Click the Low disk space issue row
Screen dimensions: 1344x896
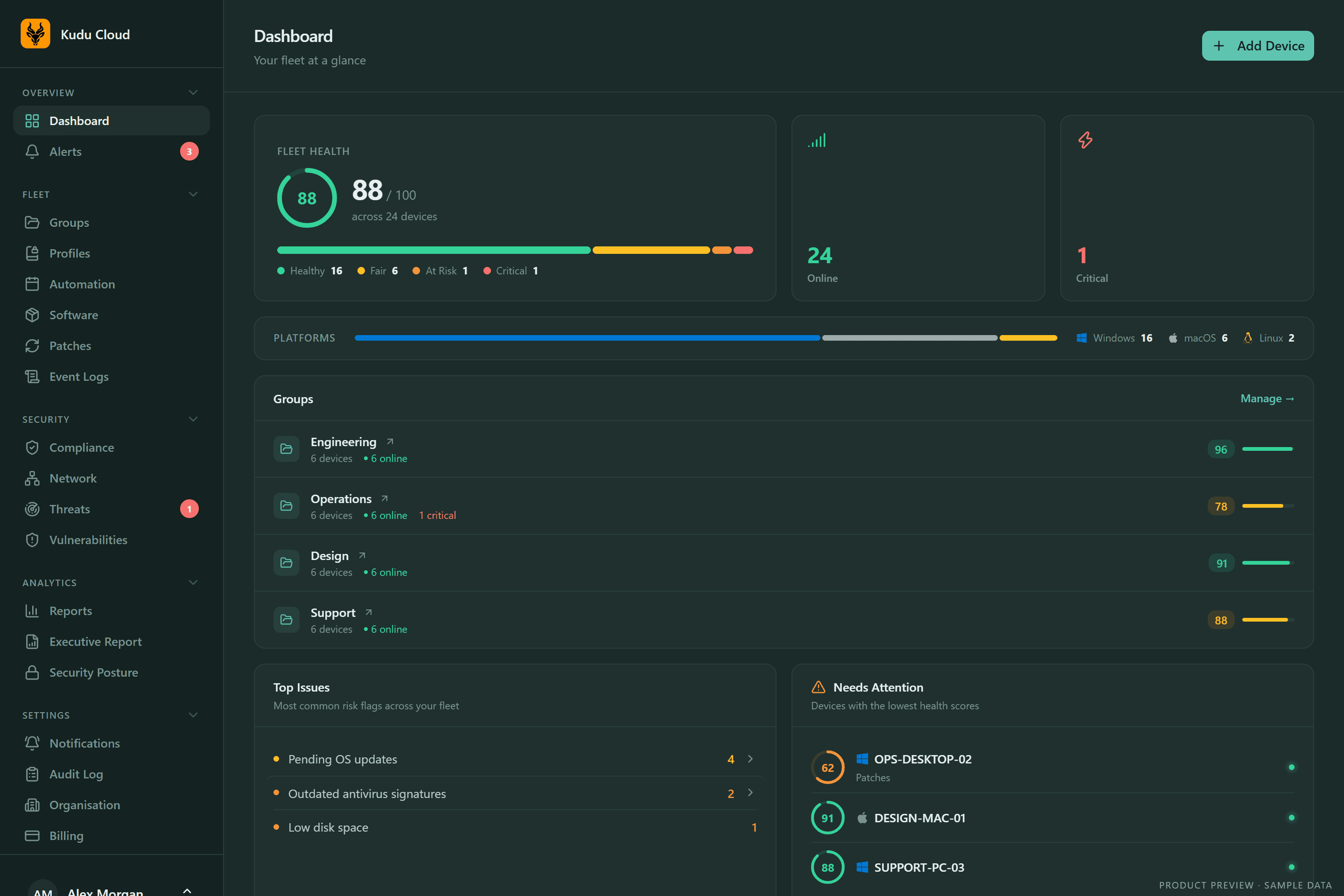[515, 827]
